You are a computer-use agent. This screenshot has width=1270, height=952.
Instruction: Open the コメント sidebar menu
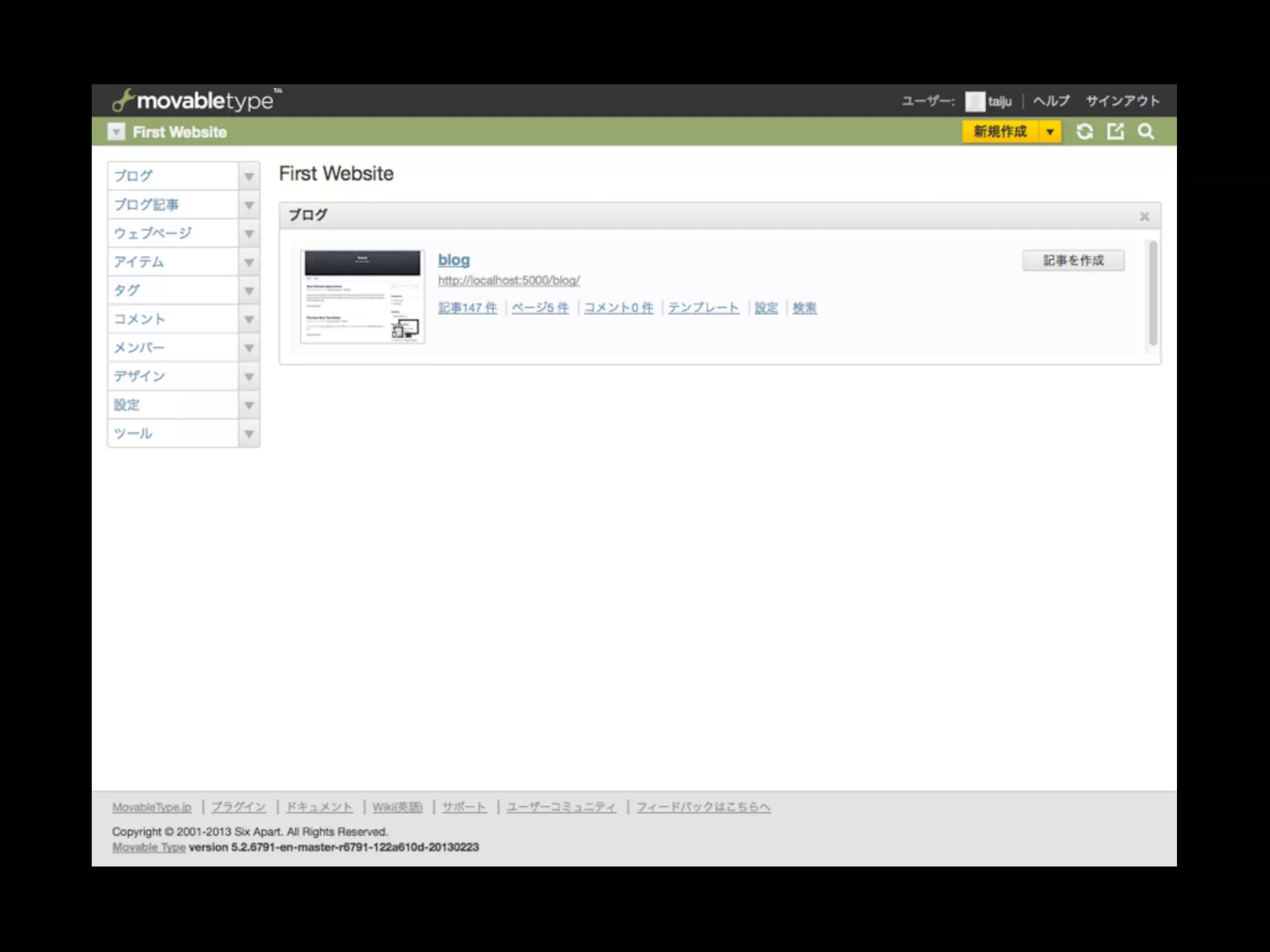click(140, 319)
